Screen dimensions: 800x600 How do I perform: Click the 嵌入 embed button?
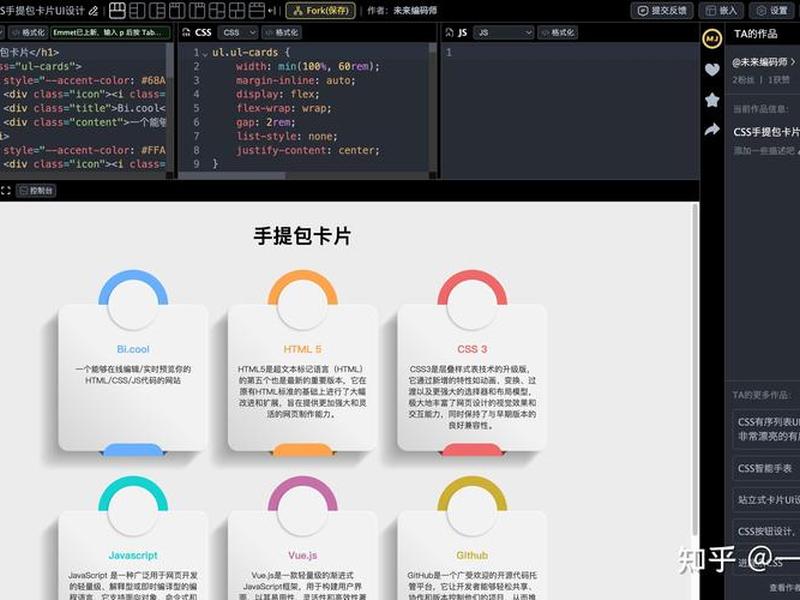click(x=721, y=11)
